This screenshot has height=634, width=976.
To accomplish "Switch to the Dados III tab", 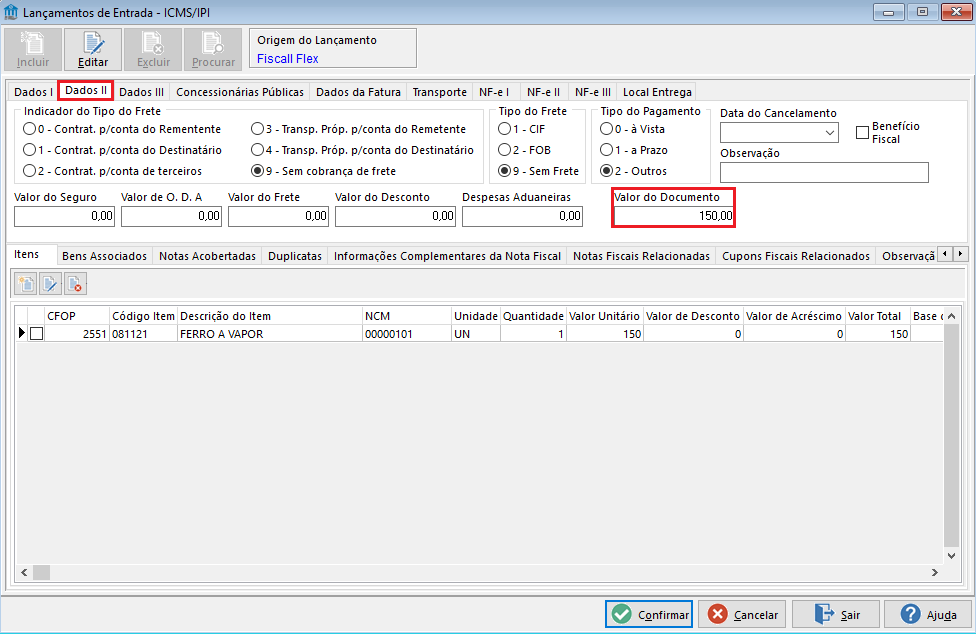I will pyautogui.click(x=141, y=92).
